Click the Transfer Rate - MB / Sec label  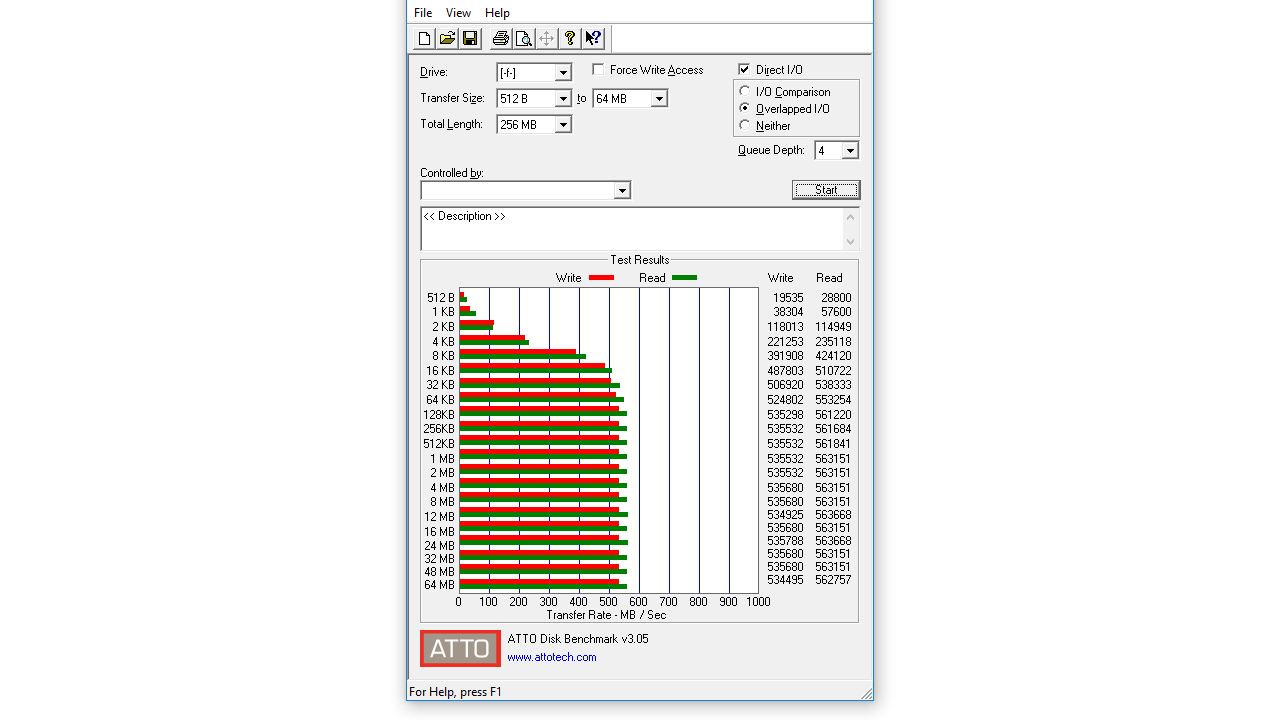606,615
